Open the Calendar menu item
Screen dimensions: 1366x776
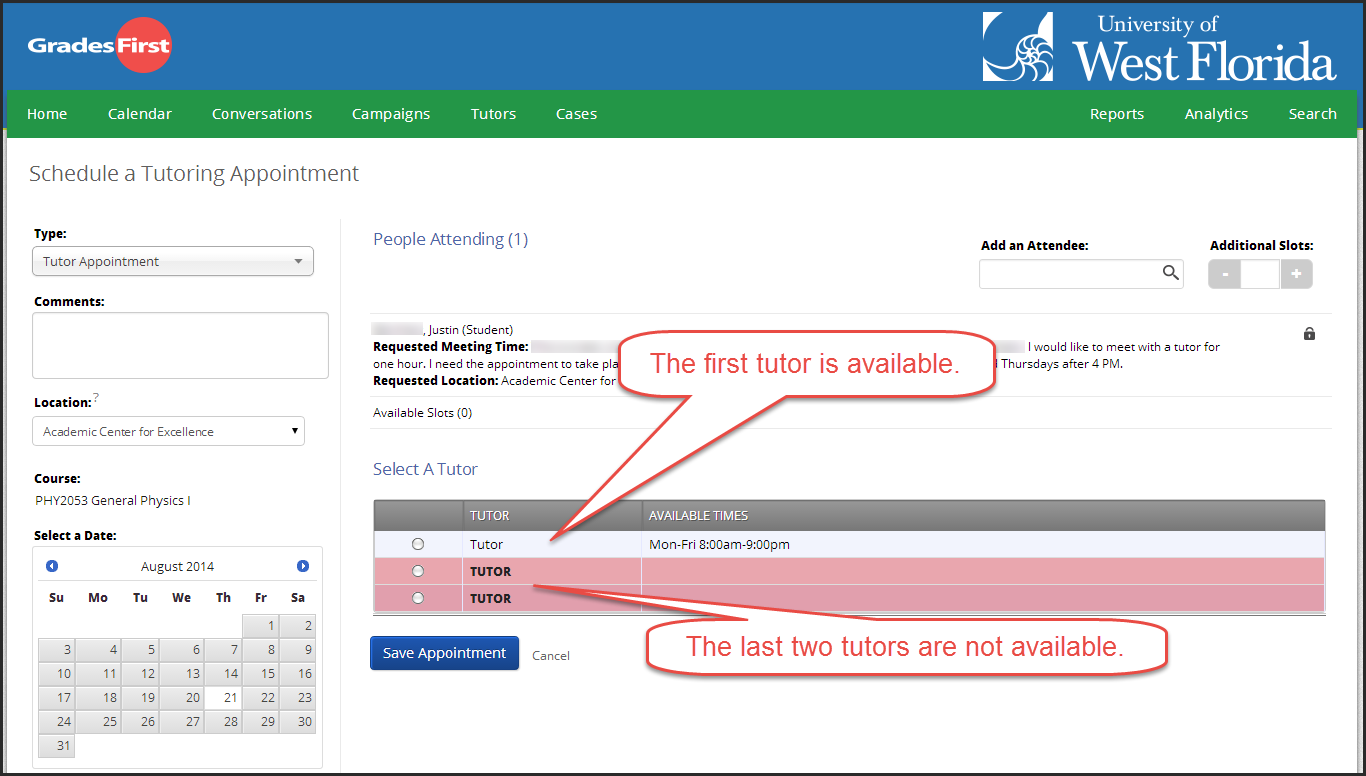click(x=140, y=114)
